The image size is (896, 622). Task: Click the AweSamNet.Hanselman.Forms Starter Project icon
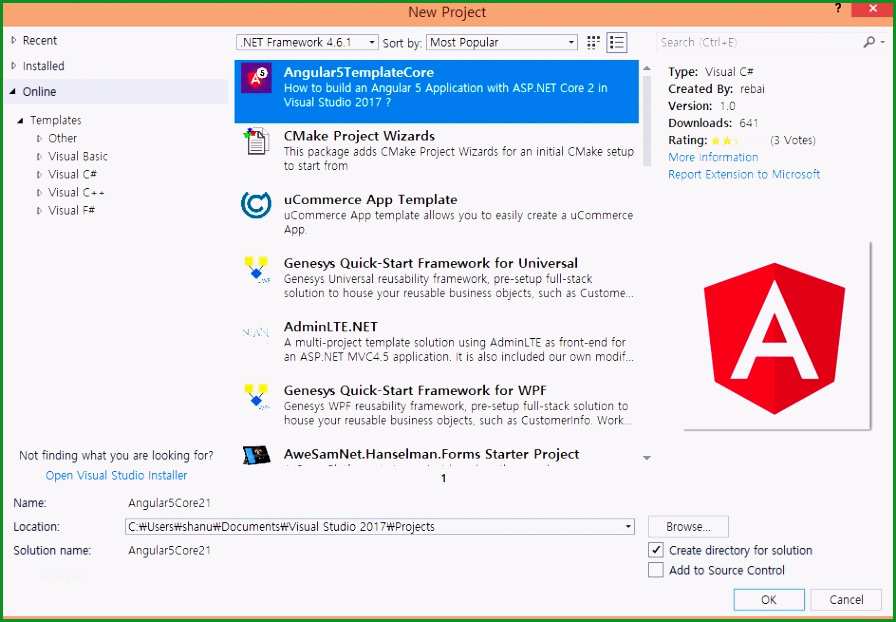256,456
